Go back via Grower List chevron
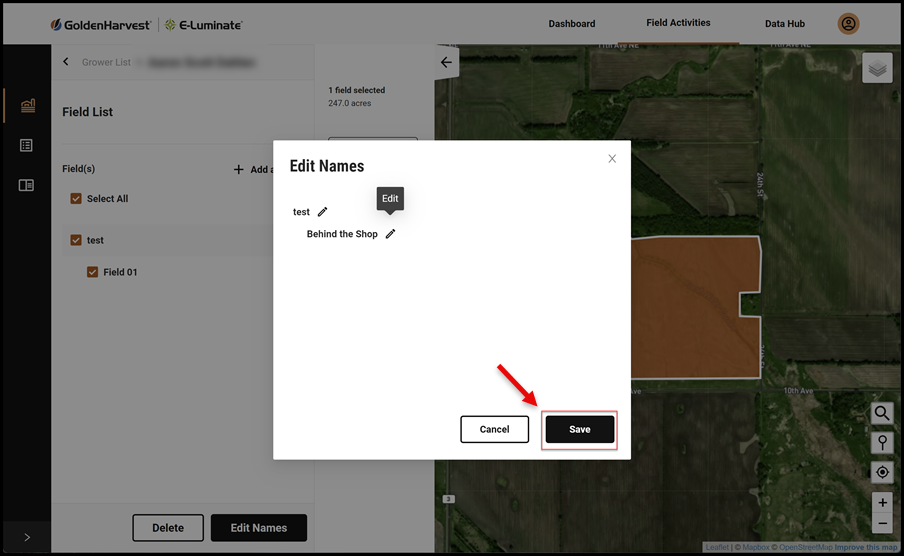 tap(66, 62)
